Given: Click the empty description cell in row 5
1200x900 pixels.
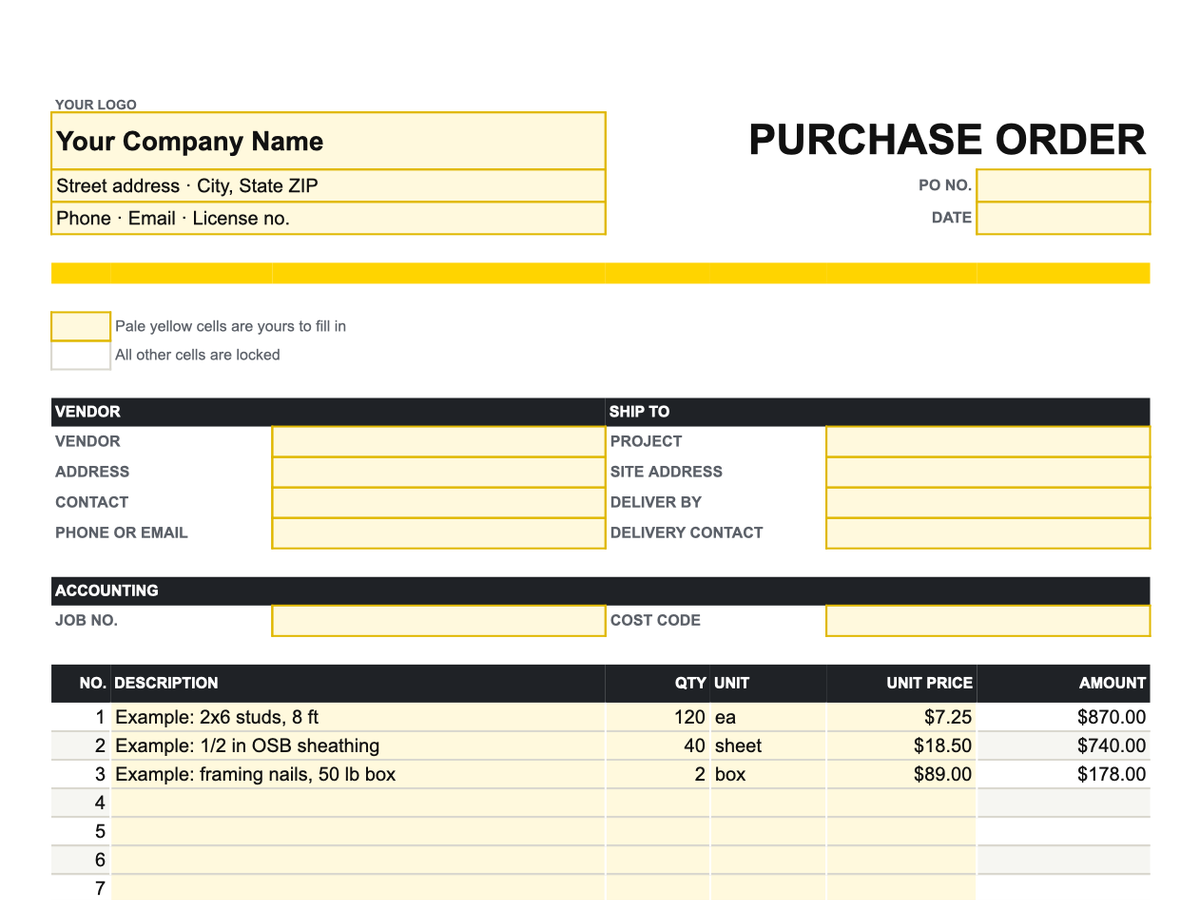Looking at the screenshot, I should point(358,831).
